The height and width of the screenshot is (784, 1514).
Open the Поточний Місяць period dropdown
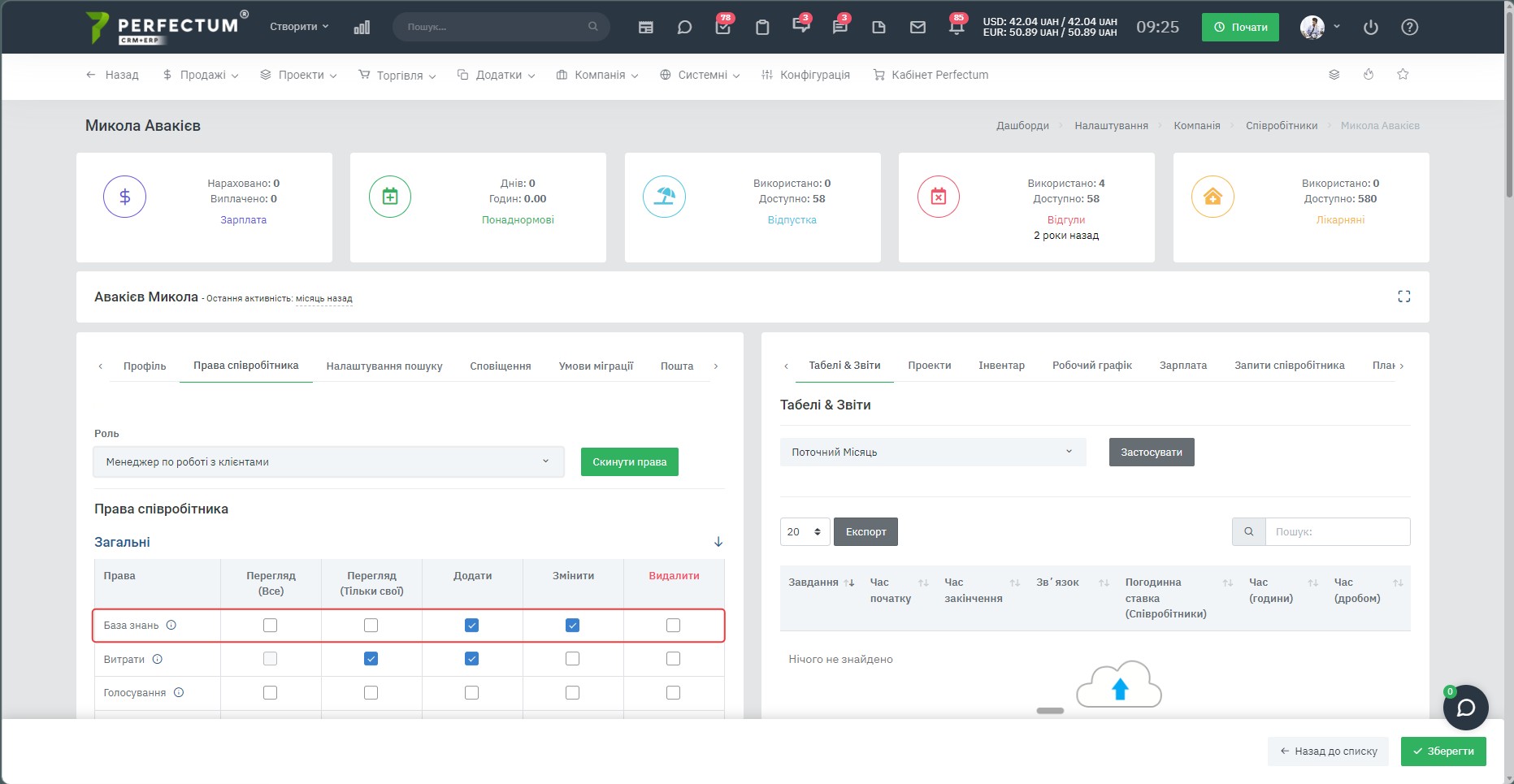(933, 452)
